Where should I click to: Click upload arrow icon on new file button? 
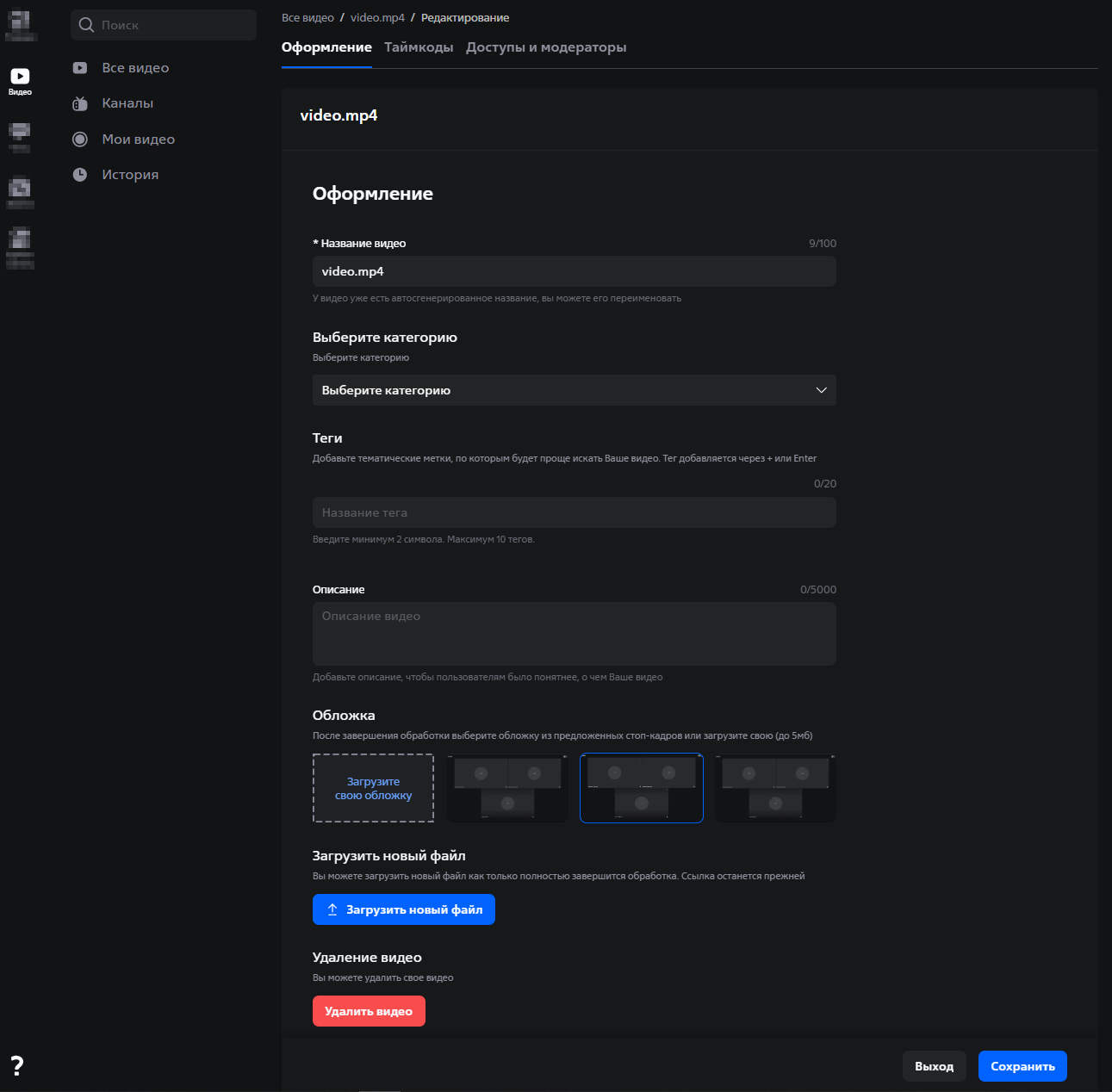(332, 909)
